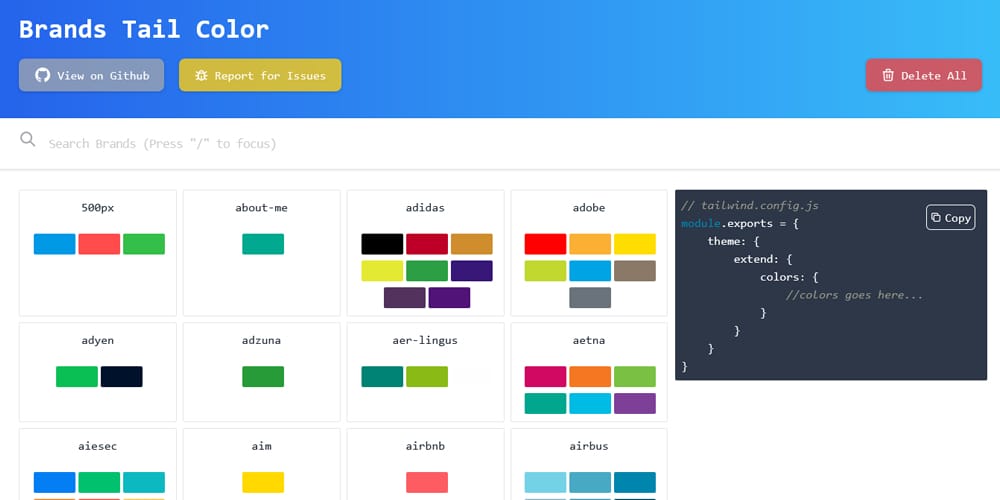
Task: Click the magnifying glass search icon
Action: (x=27, y=139)
